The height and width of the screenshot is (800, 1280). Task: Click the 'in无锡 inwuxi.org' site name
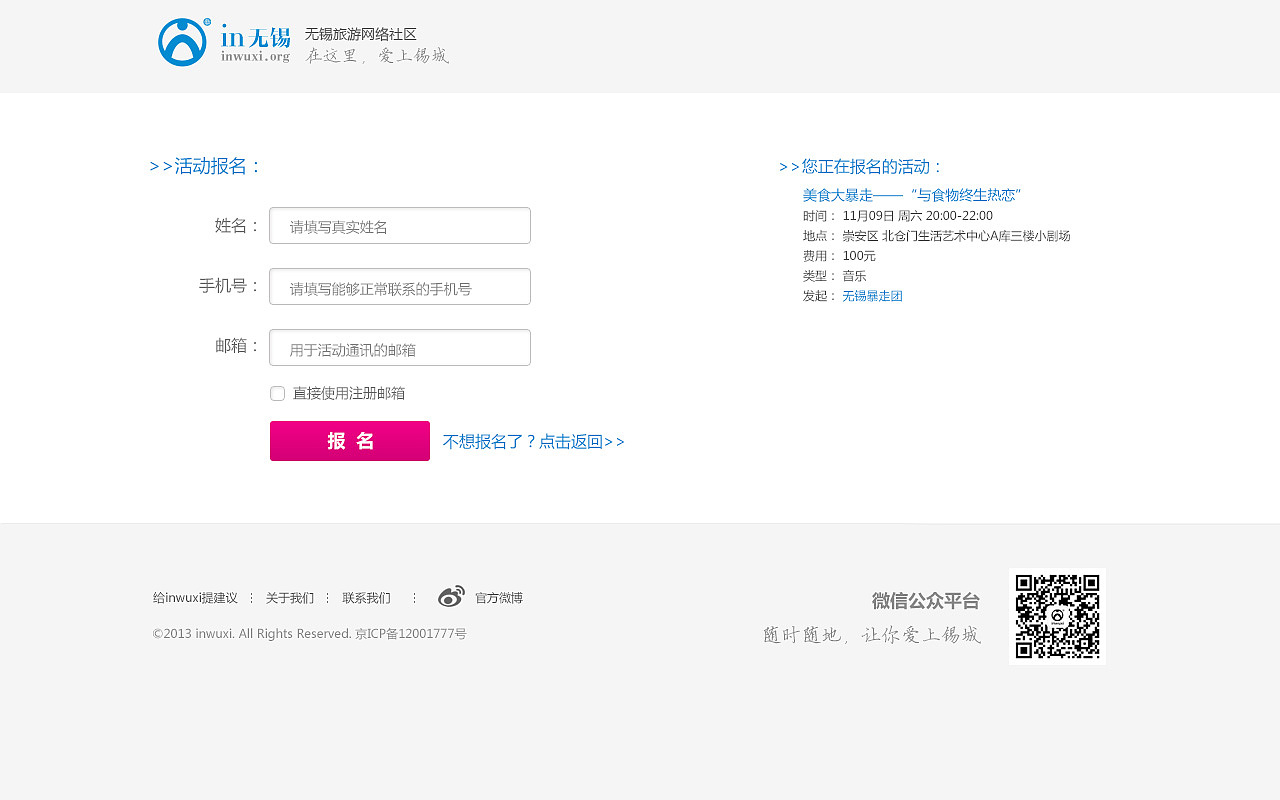tap(256, 44)
